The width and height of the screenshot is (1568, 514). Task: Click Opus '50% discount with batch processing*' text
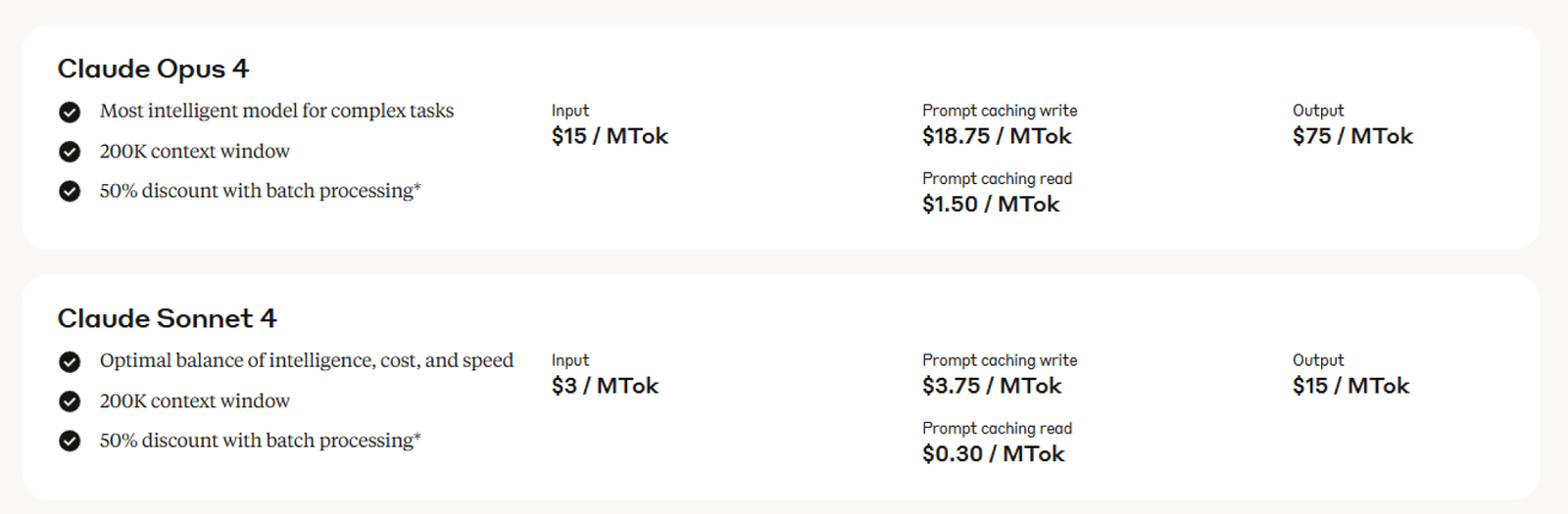(260, 191)
